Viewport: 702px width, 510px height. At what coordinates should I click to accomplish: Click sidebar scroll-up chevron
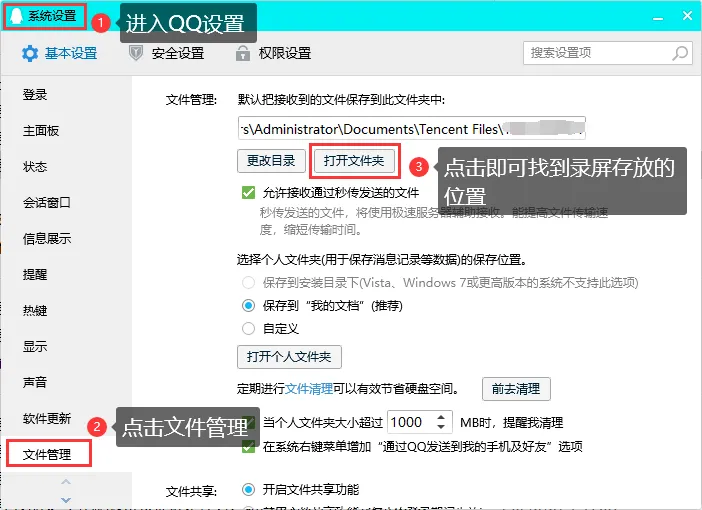[x=66, y=482]
